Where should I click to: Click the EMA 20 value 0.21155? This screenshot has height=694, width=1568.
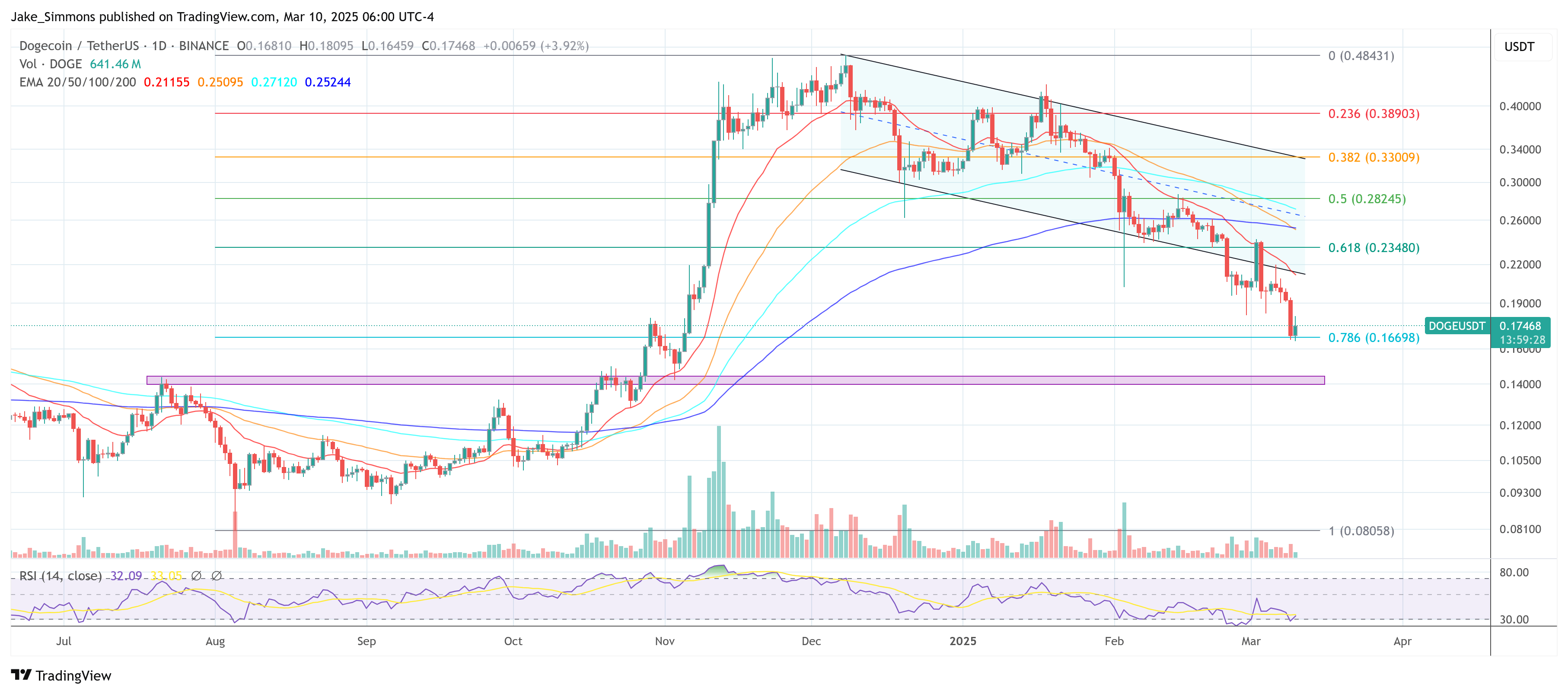tap(167, 82)
